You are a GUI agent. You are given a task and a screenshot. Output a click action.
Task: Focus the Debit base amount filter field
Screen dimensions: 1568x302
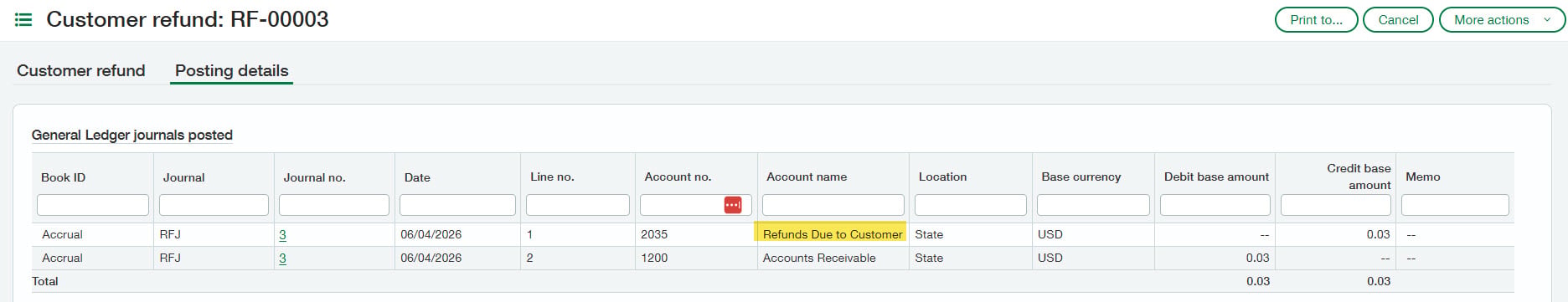click(x=1215, y=205)
